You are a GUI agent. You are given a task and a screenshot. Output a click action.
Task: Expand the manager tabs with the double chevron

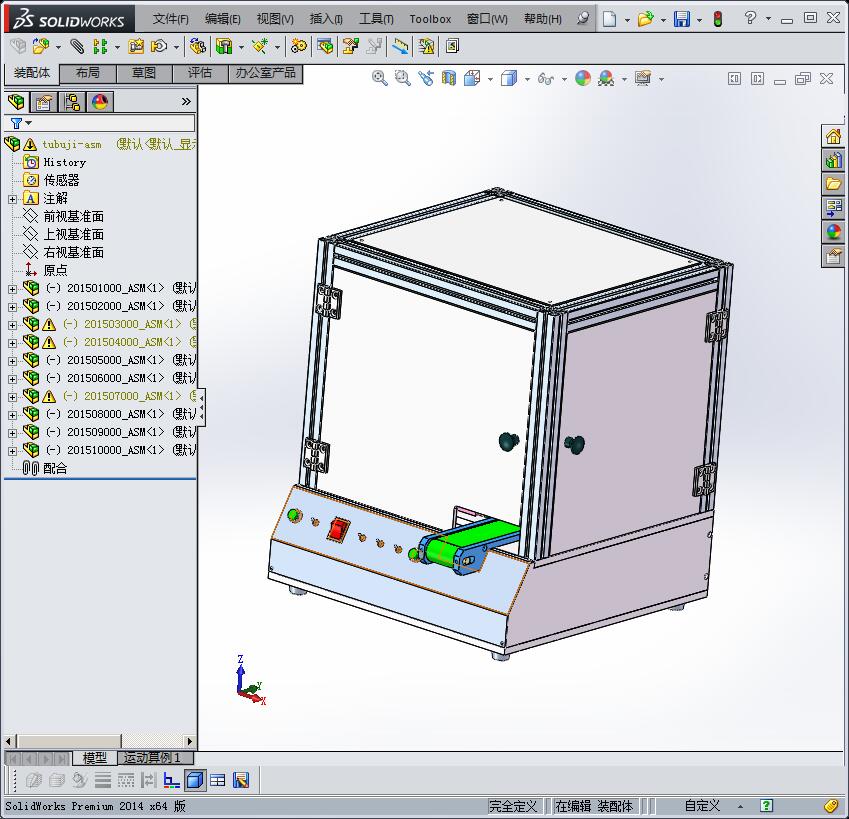click(x=186, y=101)
